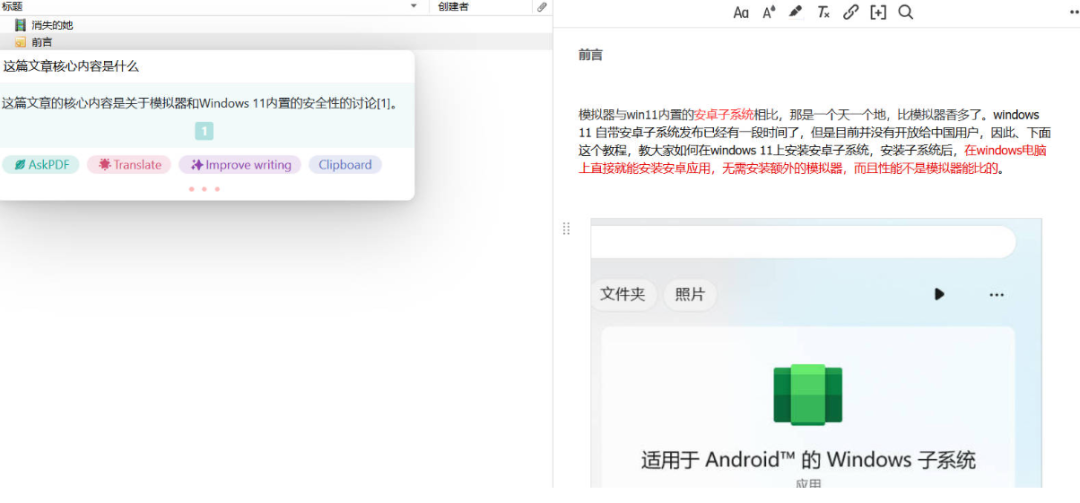Open the 标题 column dropdown arrow

[414, 6]
